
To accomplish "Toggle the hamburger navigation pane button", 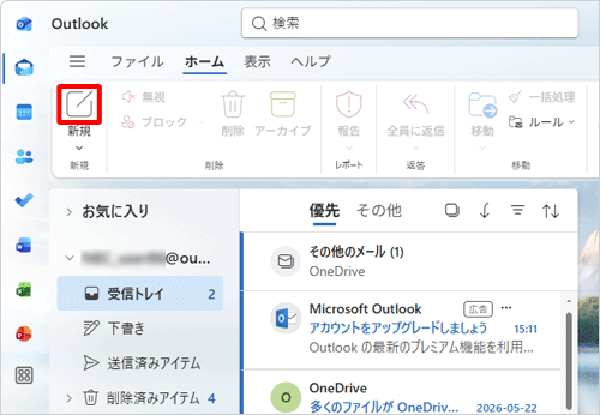I will (x=77, y=61).
